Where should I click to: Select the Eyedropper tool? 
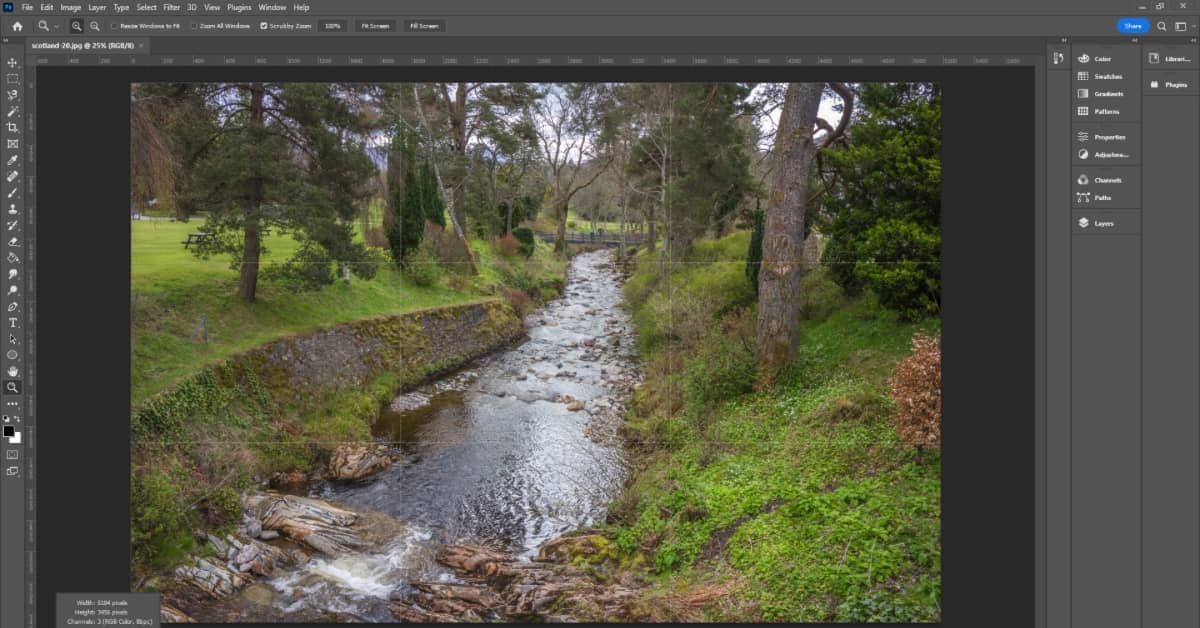(13, 160)
